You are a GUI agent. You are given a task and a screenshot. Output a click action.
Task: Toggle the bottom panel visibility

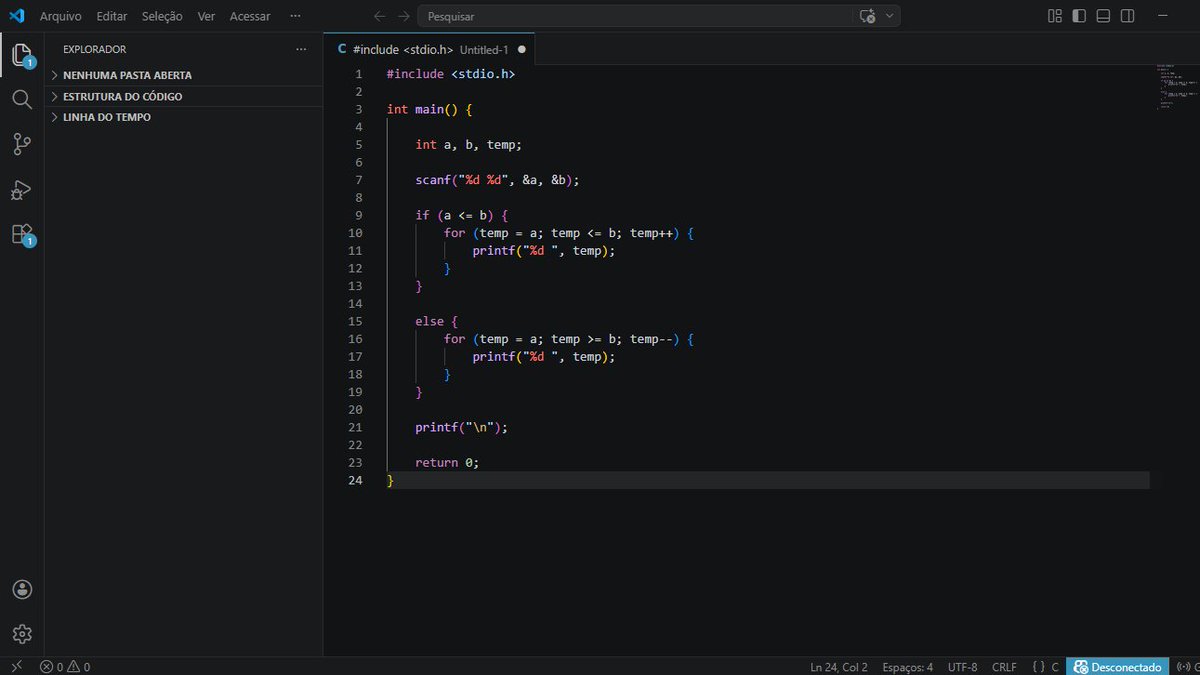[1103, 16]
